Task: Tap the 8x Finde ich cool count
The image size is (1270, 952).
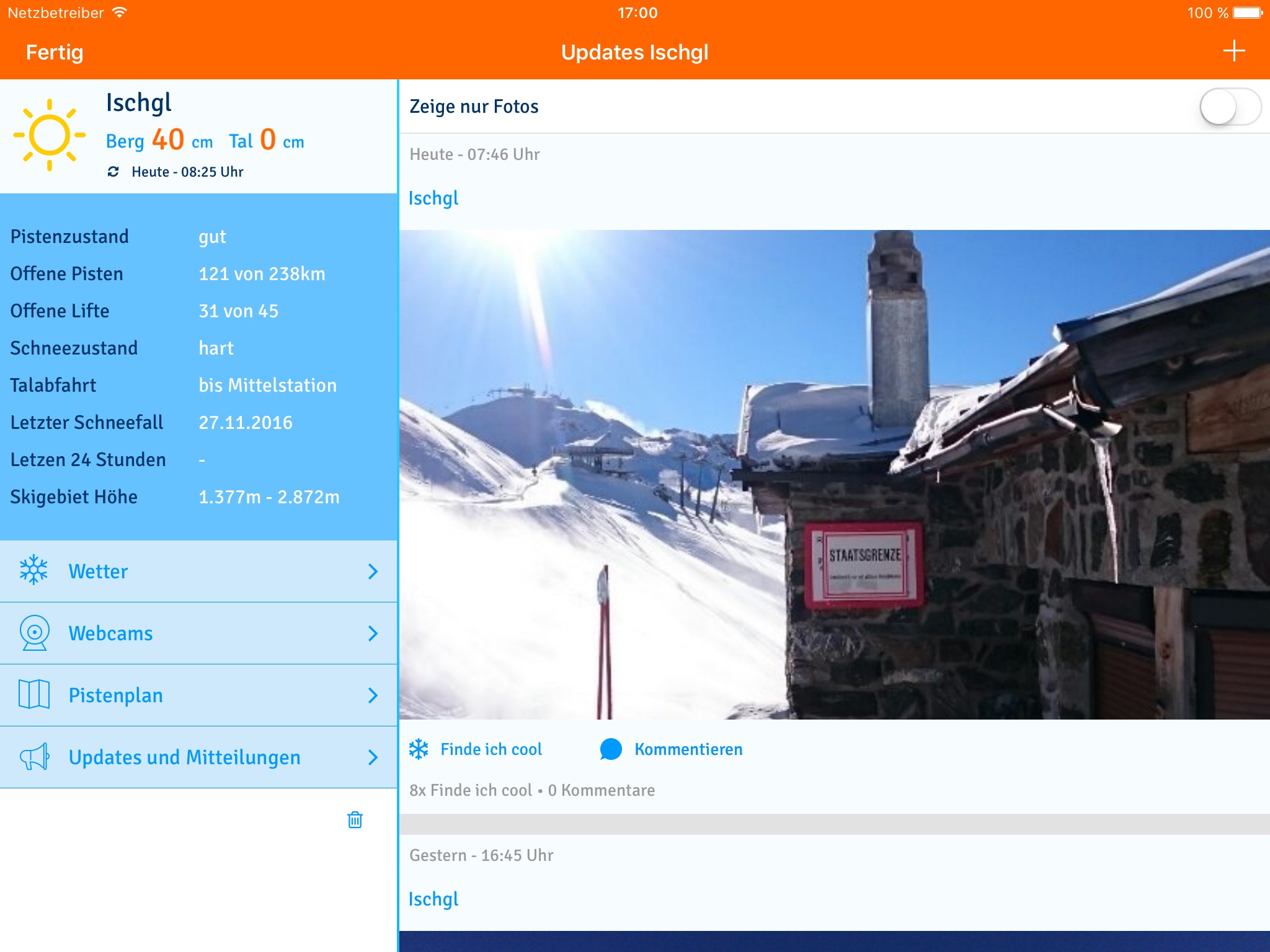Action: (471, 790)
